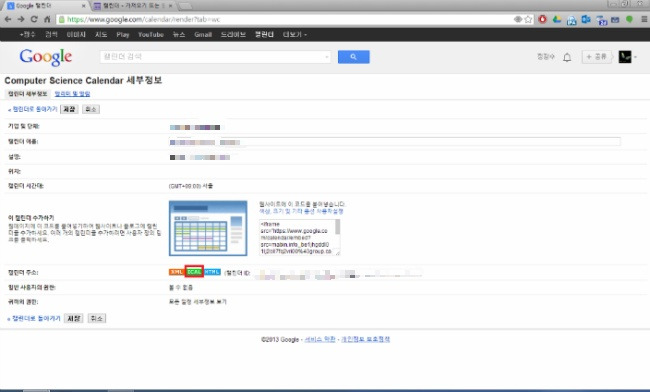The width and height of the screenshot is (650, 392).
Task: Open the browser home page icon
Action: tap(47, 19)
